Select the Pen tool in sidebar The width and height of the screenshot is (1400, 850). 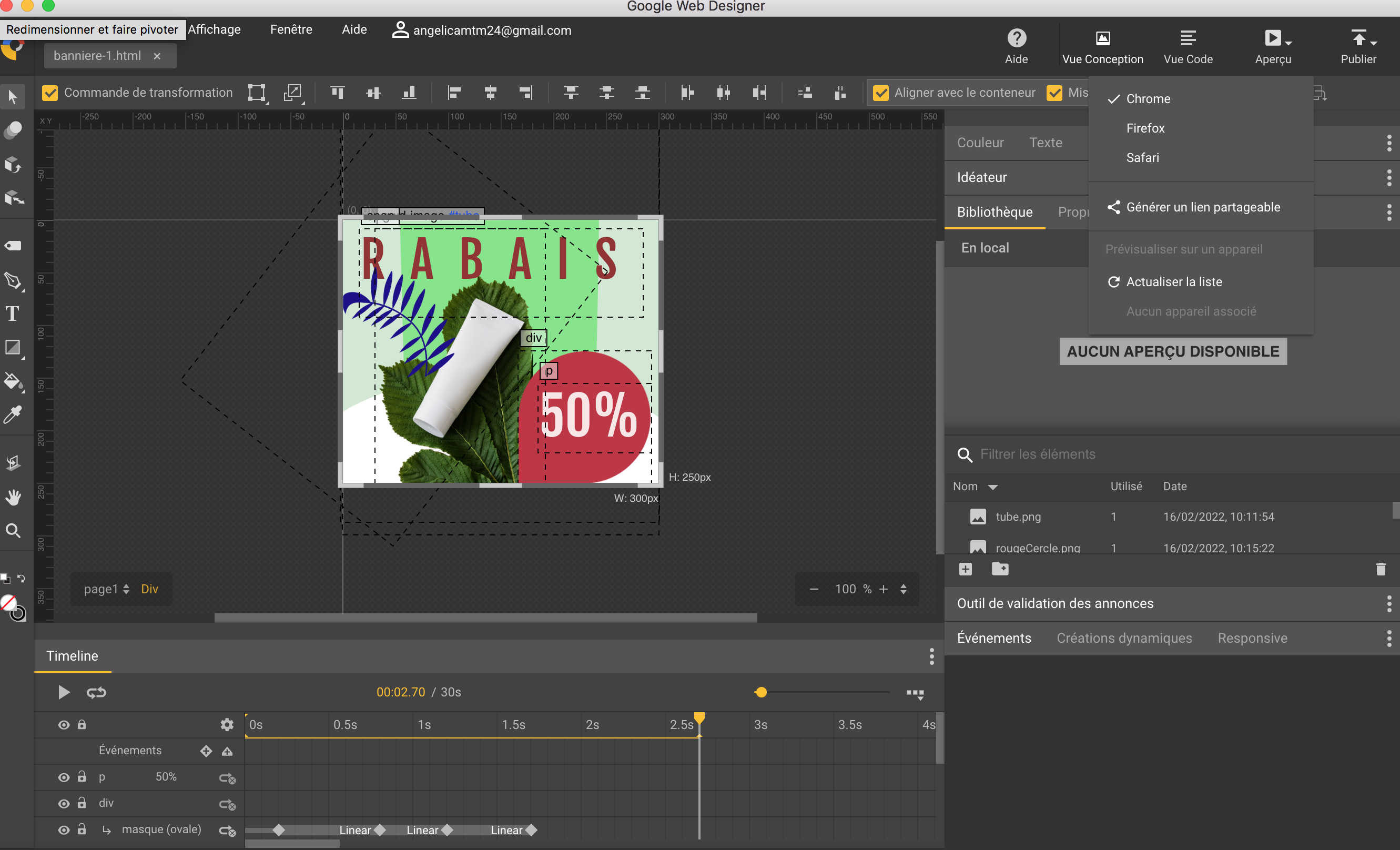point(13,280)
